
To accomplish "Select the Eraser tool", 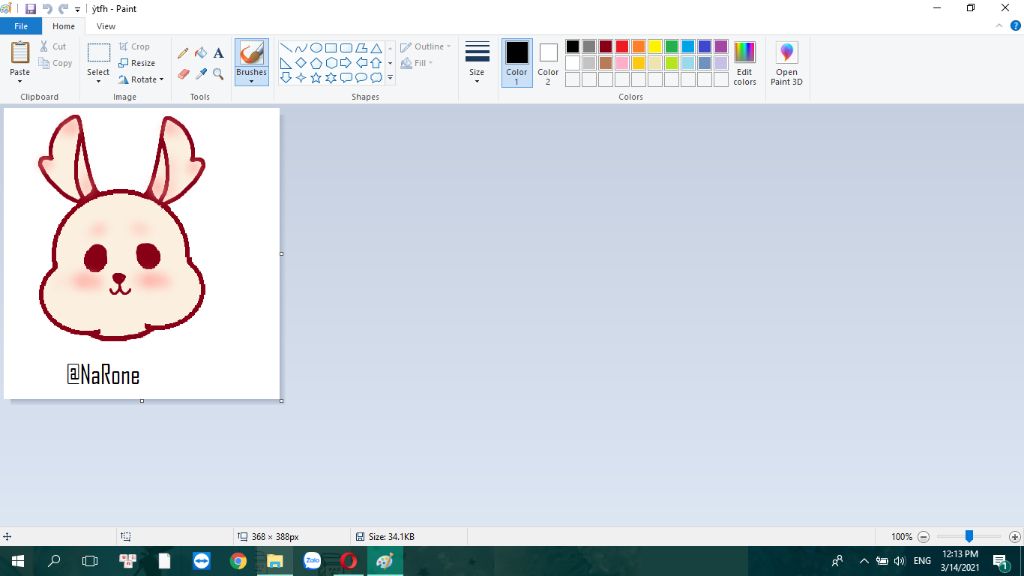I will tap(183, 74).
